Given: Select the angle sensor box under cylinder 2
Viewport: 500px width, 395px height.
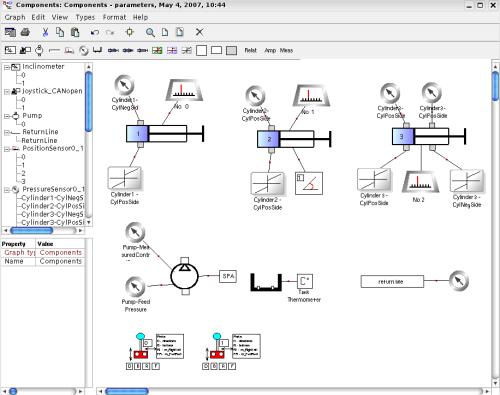Looking at the screenshot, I should click(309, 183).
